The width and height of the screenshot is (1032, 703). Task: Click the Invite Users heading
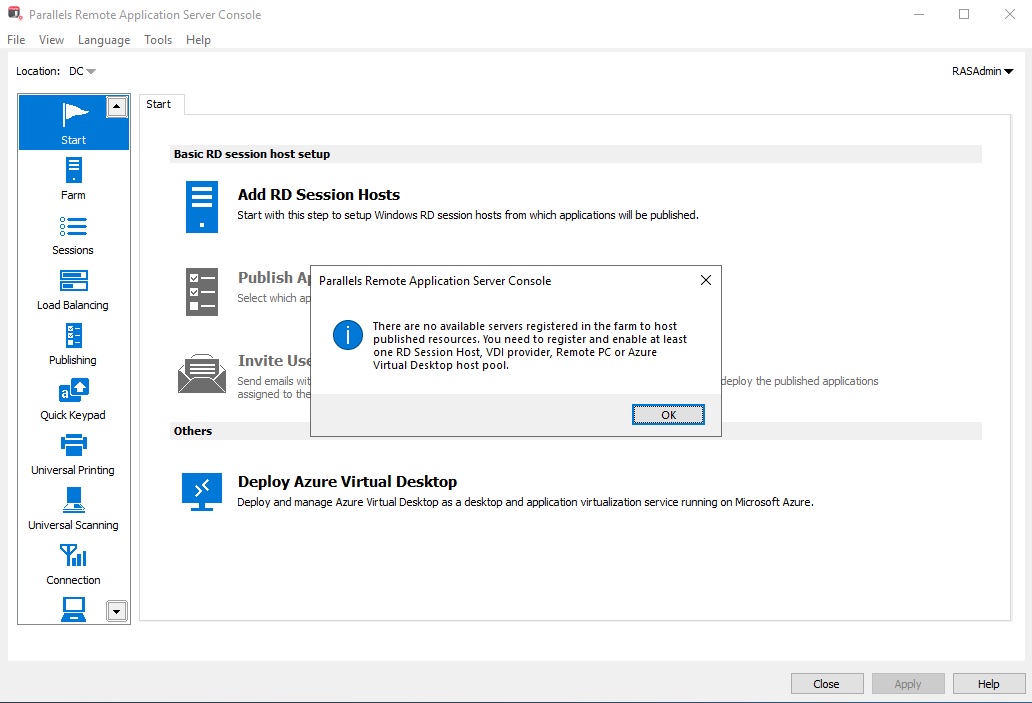274,361
